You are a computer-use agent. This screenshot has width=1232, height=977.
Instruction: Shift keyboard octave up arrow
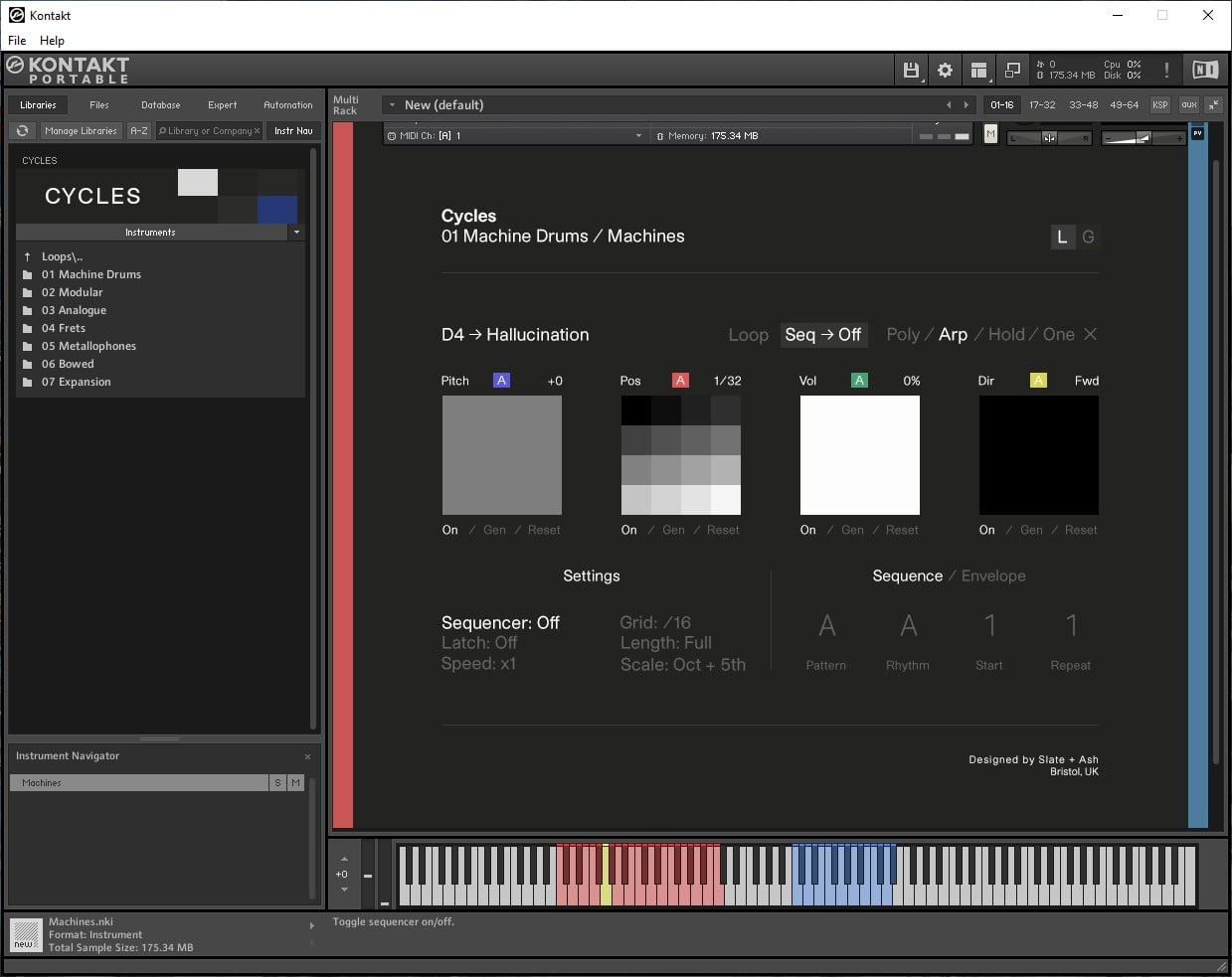coord(344,859)
